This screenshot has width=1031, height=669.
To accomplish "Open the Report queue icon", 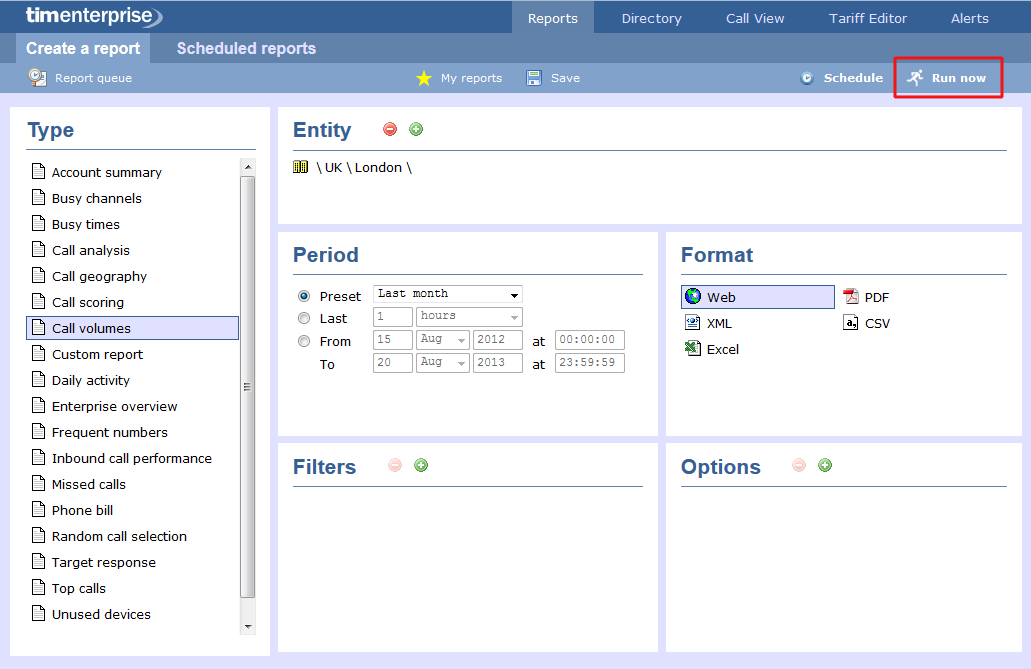I will point(37,78).
